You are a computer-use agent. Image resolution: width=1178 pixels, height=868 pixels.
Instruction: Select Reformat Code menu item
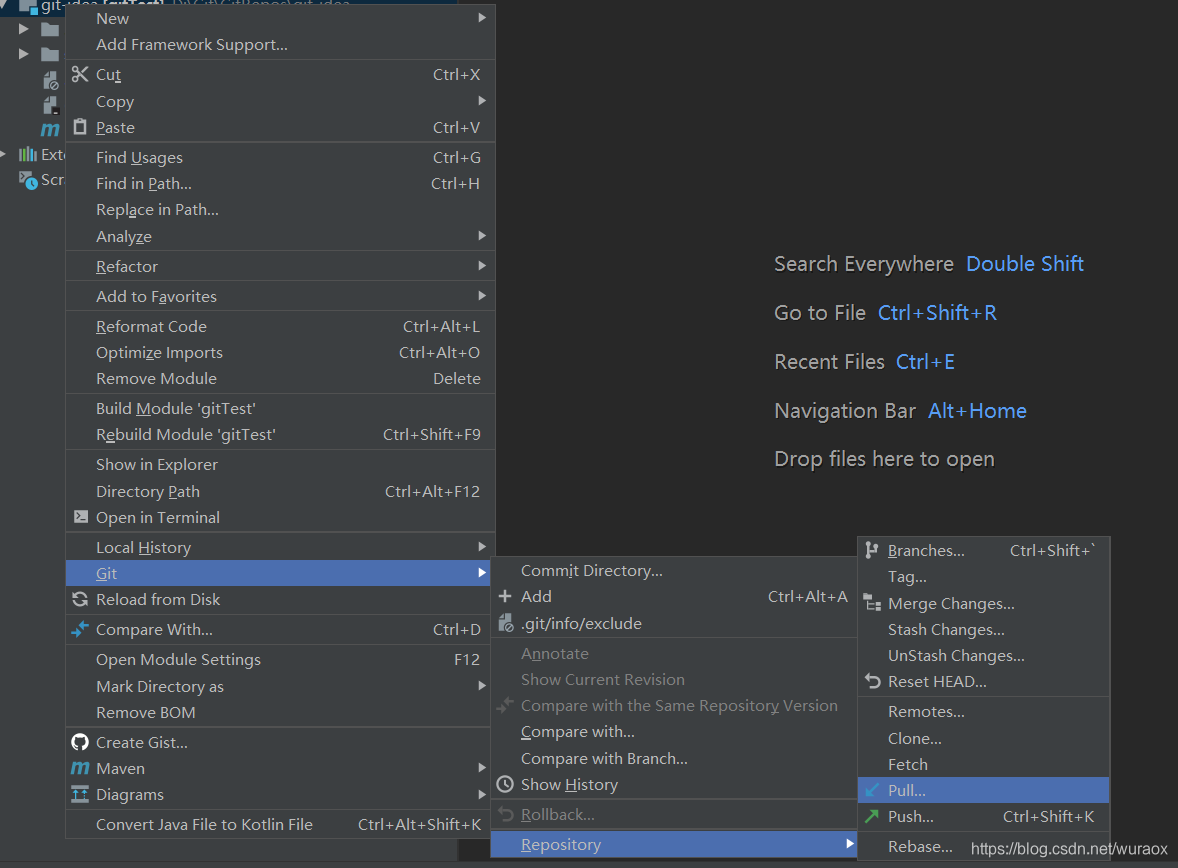click(279, 326)
